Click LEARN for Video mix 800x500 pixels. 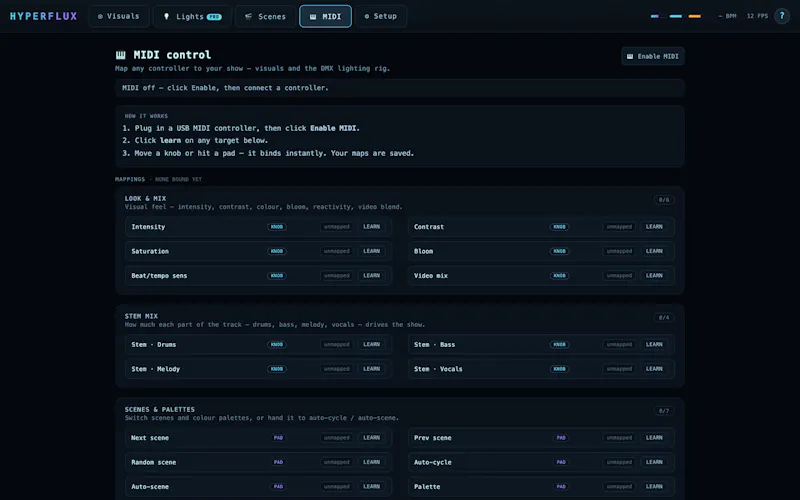[654, 276]
